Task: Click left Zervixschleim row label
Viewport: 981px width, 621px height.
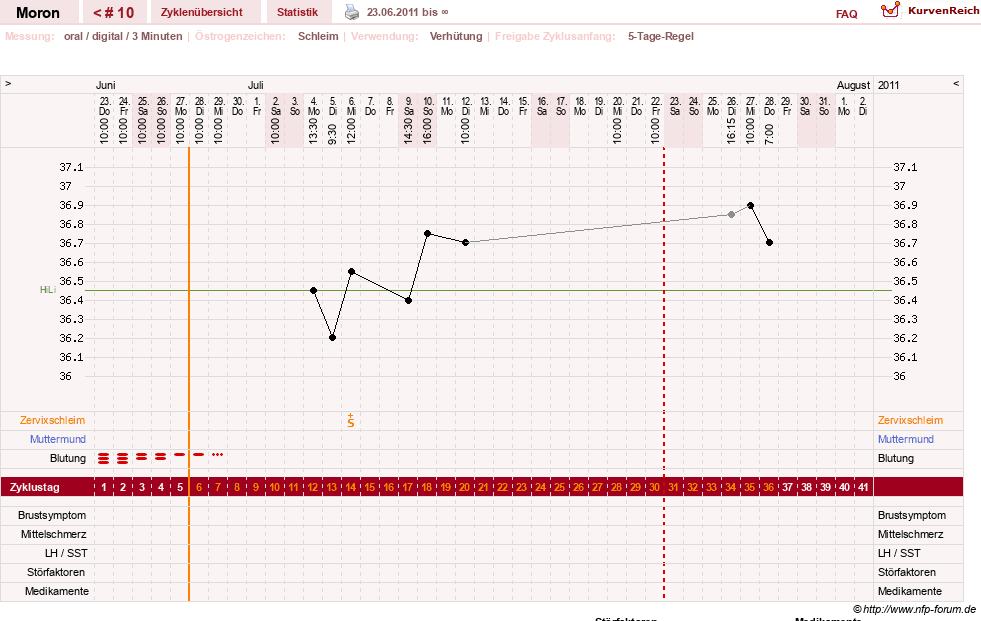Action: click(x=53, y=420)
